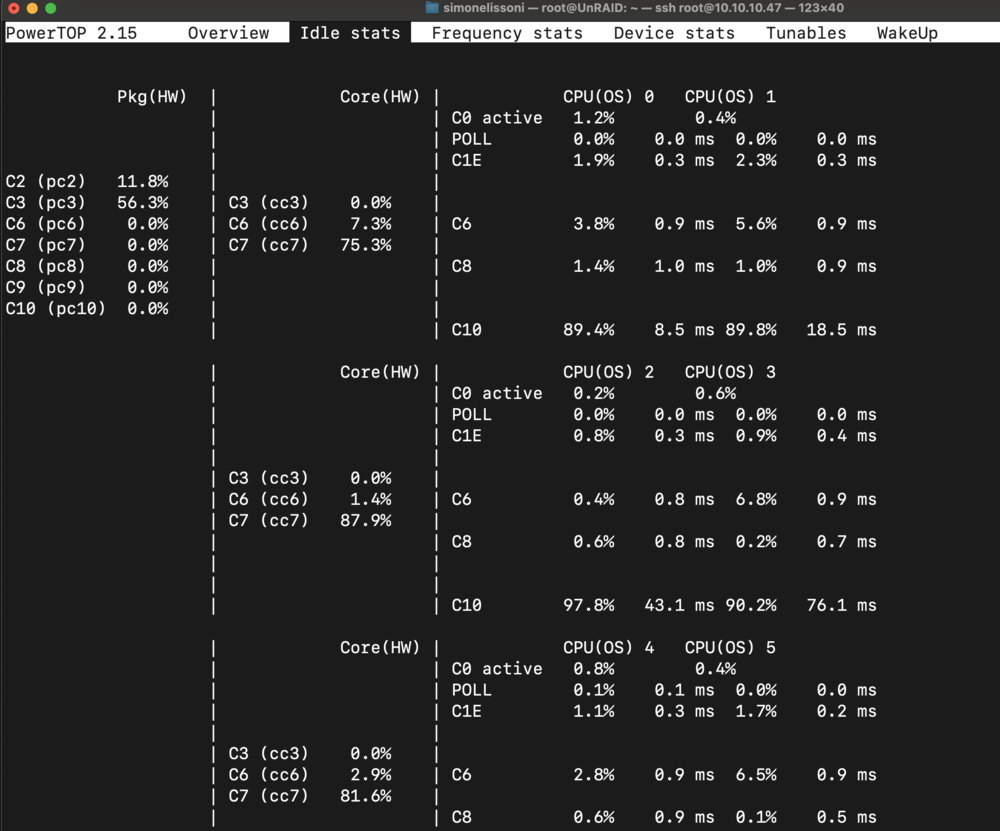Click the 56.3% value for pc3
The width and height of the screenshot is (1000, 831).
[143, 202]
